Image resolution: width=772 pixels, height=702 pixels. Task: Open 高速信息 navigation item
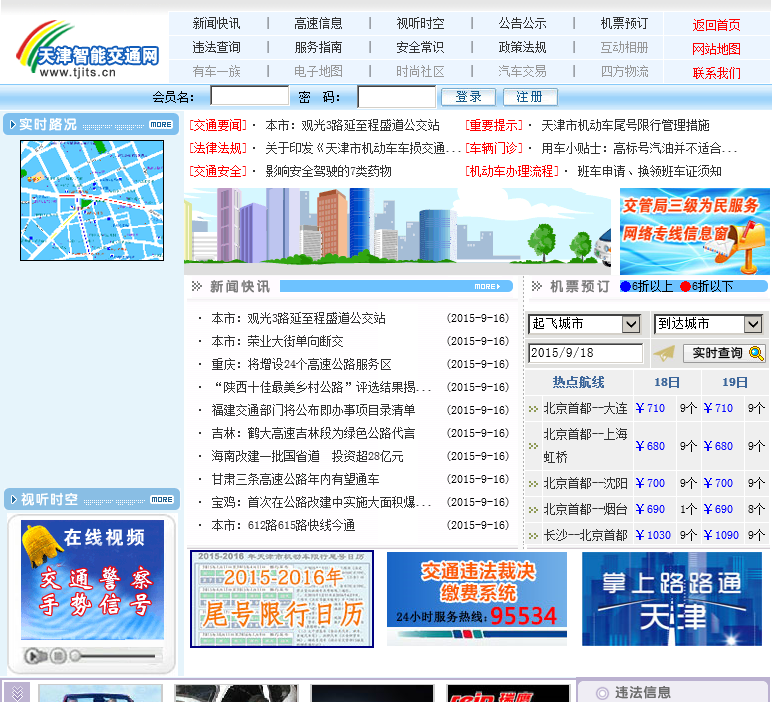(x=318, y=23)
